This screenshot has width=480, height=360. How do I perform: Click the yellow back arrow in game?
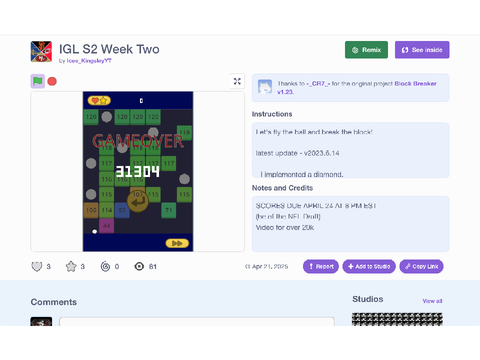click(x=138, y=201)
